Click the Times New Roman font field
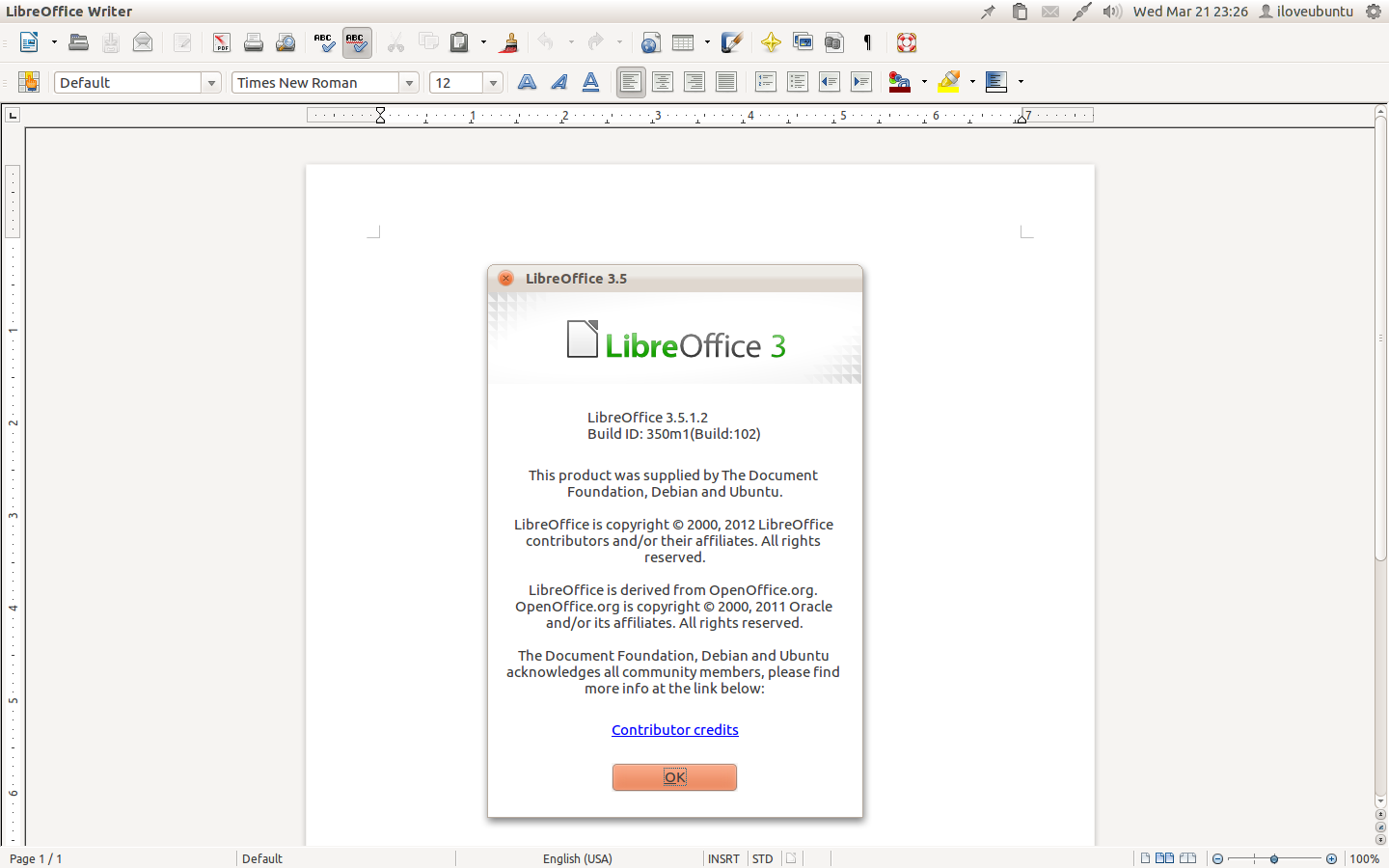 coord(315,83)
